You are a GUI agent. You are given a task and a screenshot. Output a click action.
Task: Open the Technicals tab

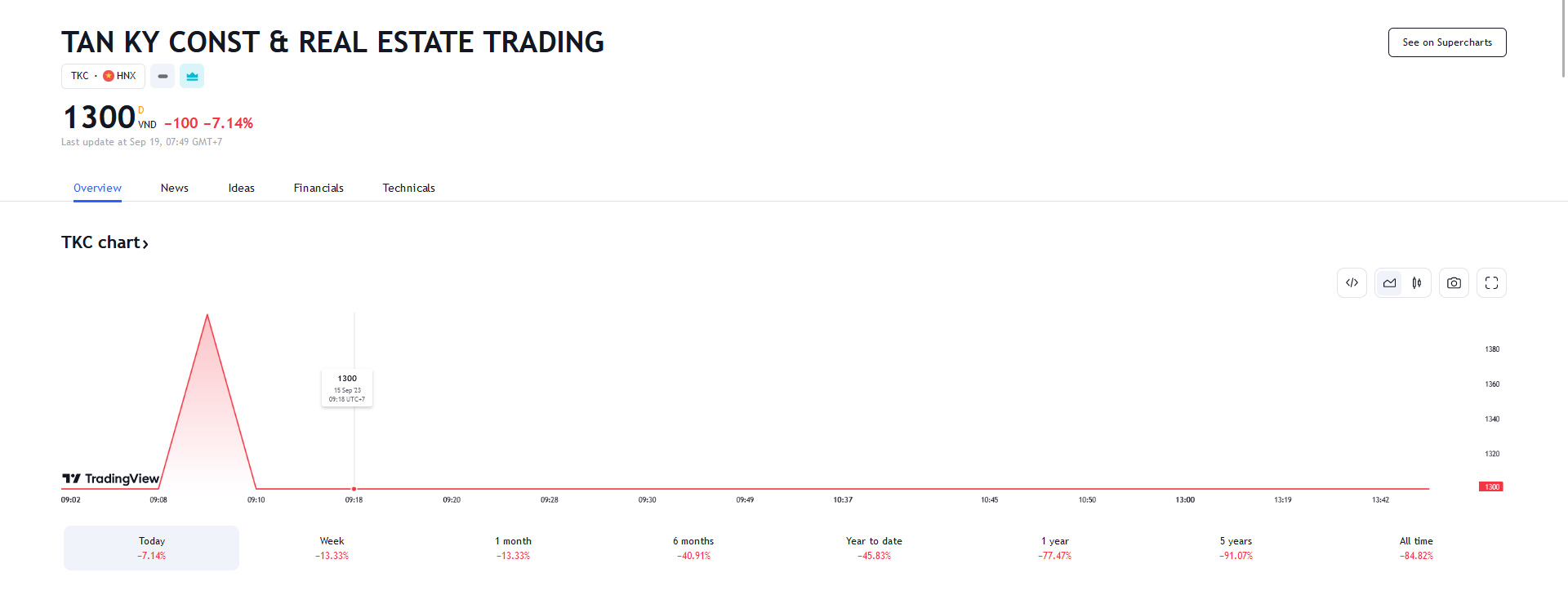[x=408, y=188]
